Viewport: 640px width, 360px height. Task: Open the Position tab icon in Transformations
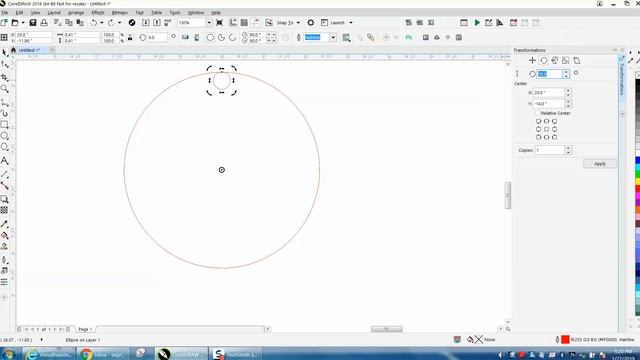click(532, 60)
